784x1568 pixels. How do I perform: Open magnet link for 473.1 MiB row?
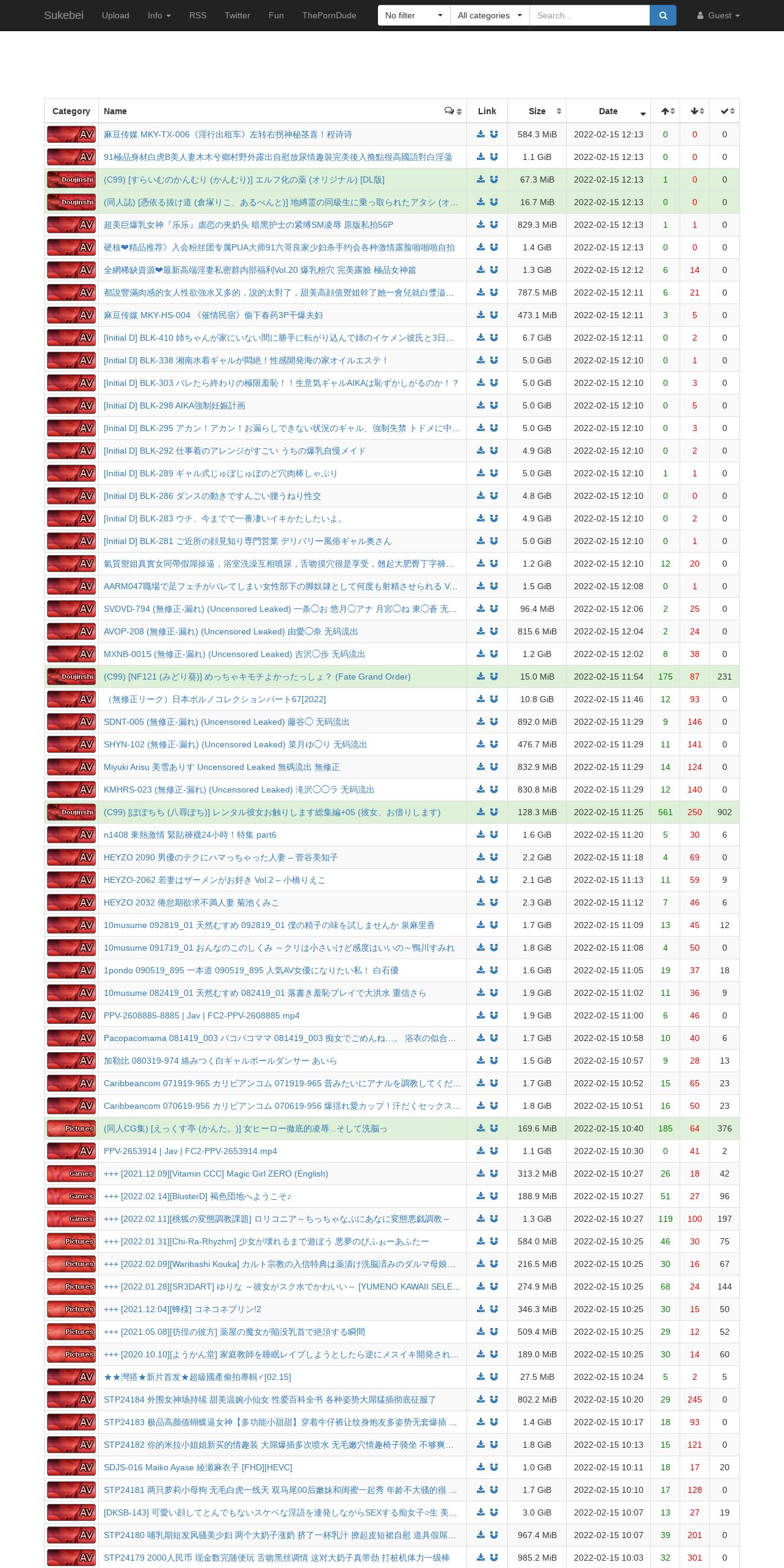point(494,315)
